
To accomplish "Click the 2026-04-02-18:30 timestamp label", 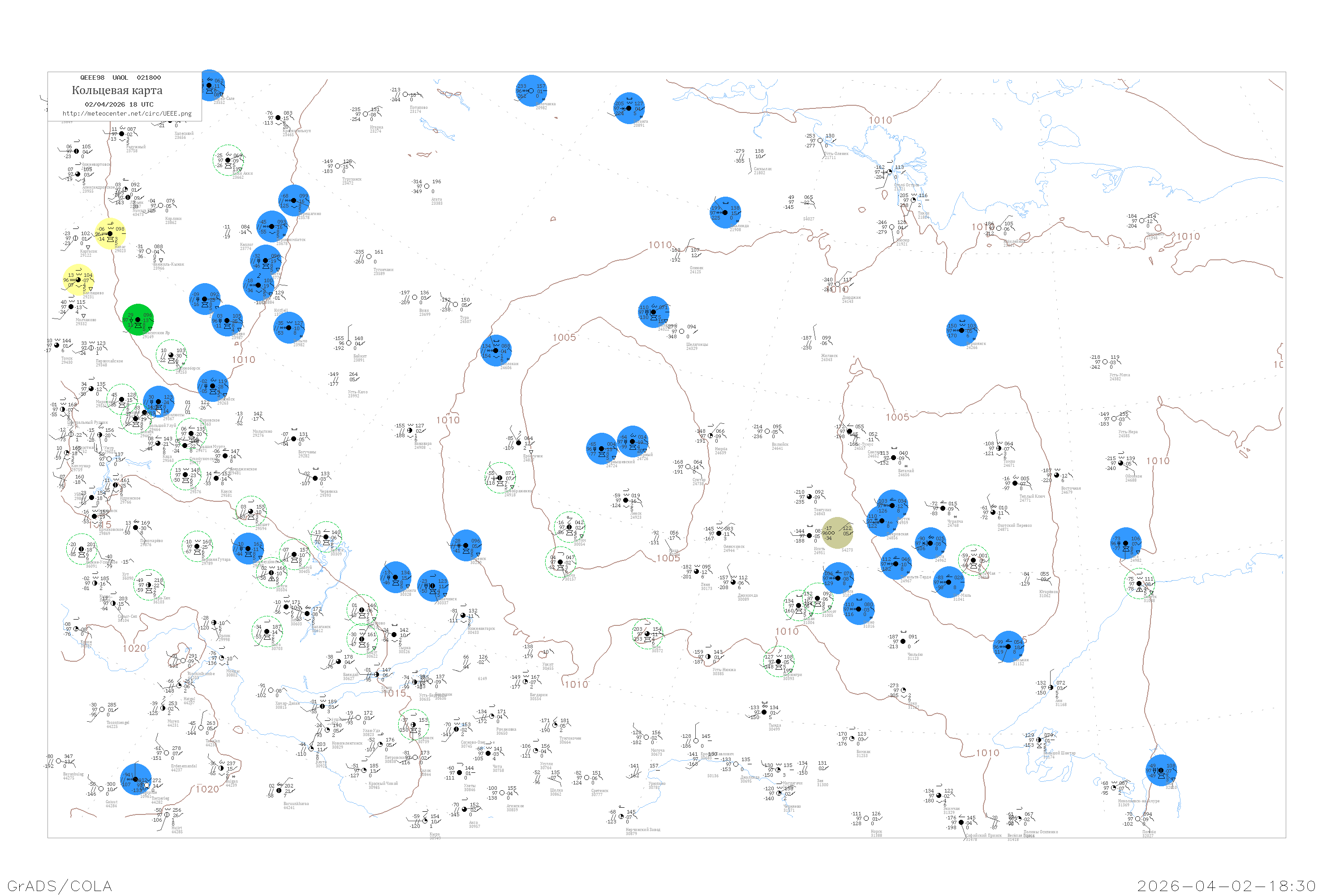I will (x=1226, y=886).
